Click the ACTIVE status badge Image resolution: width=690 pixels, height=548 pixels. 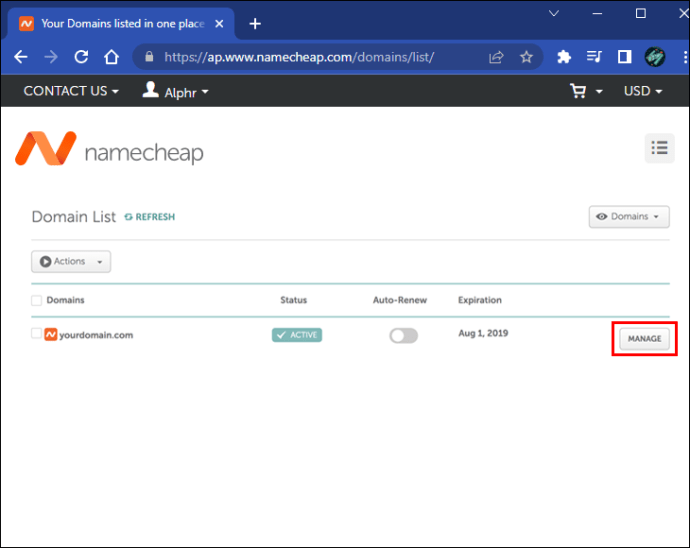(297, 335)
